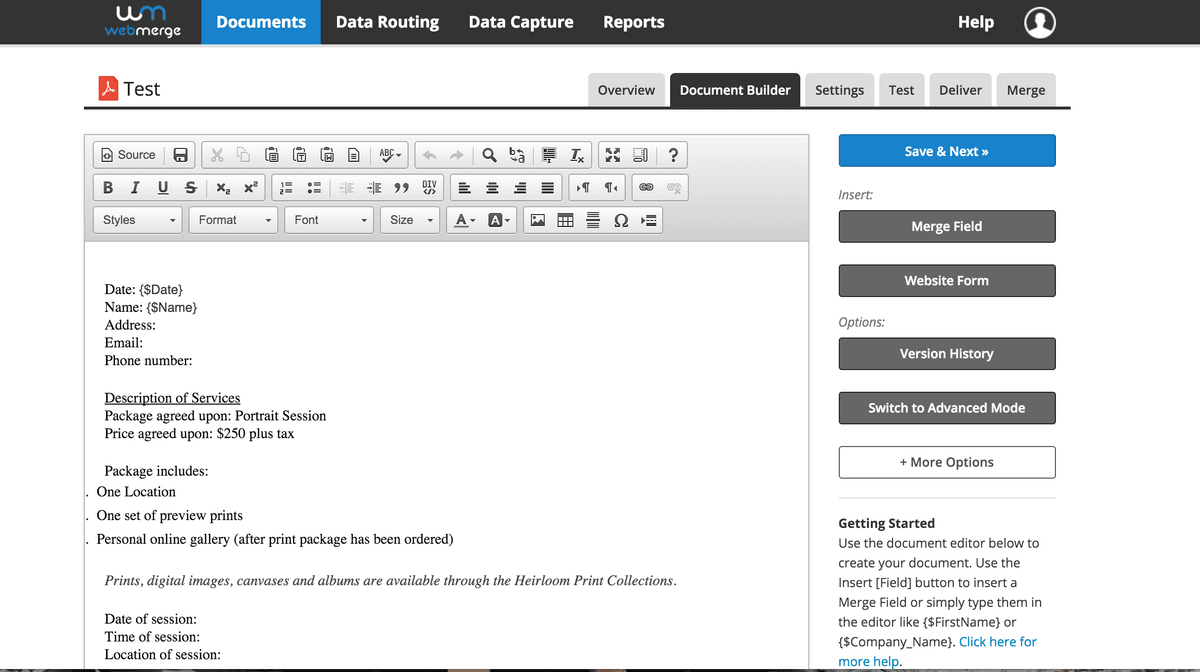Click the Cut scissors icon
Viewport: 1200px width, 672px height.
click(217, 155)
